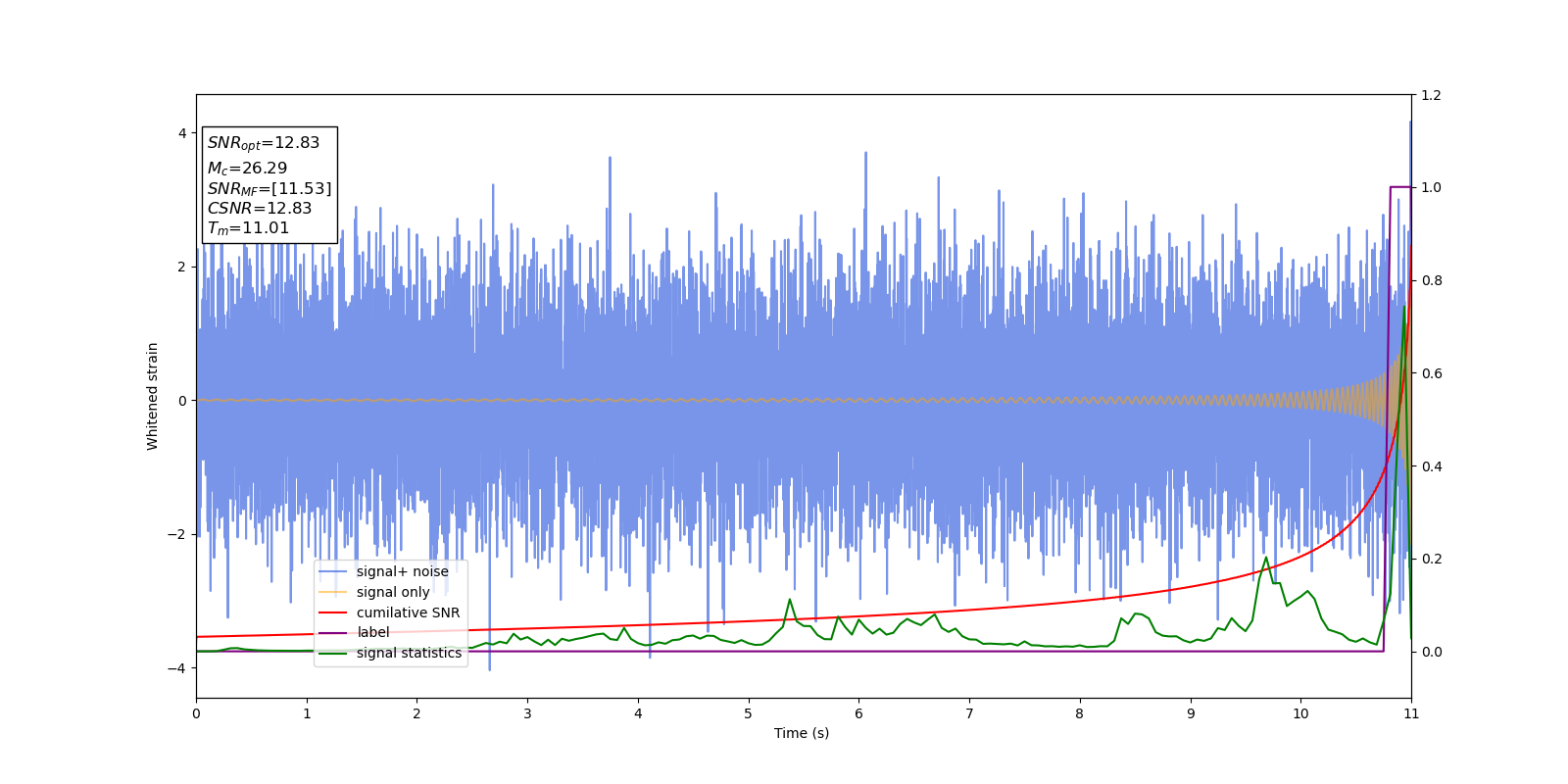The height and width of the screenshot is (784, 1568).
Task: Click the right y-axis tick label 1.2
Action: [1431, 95]
